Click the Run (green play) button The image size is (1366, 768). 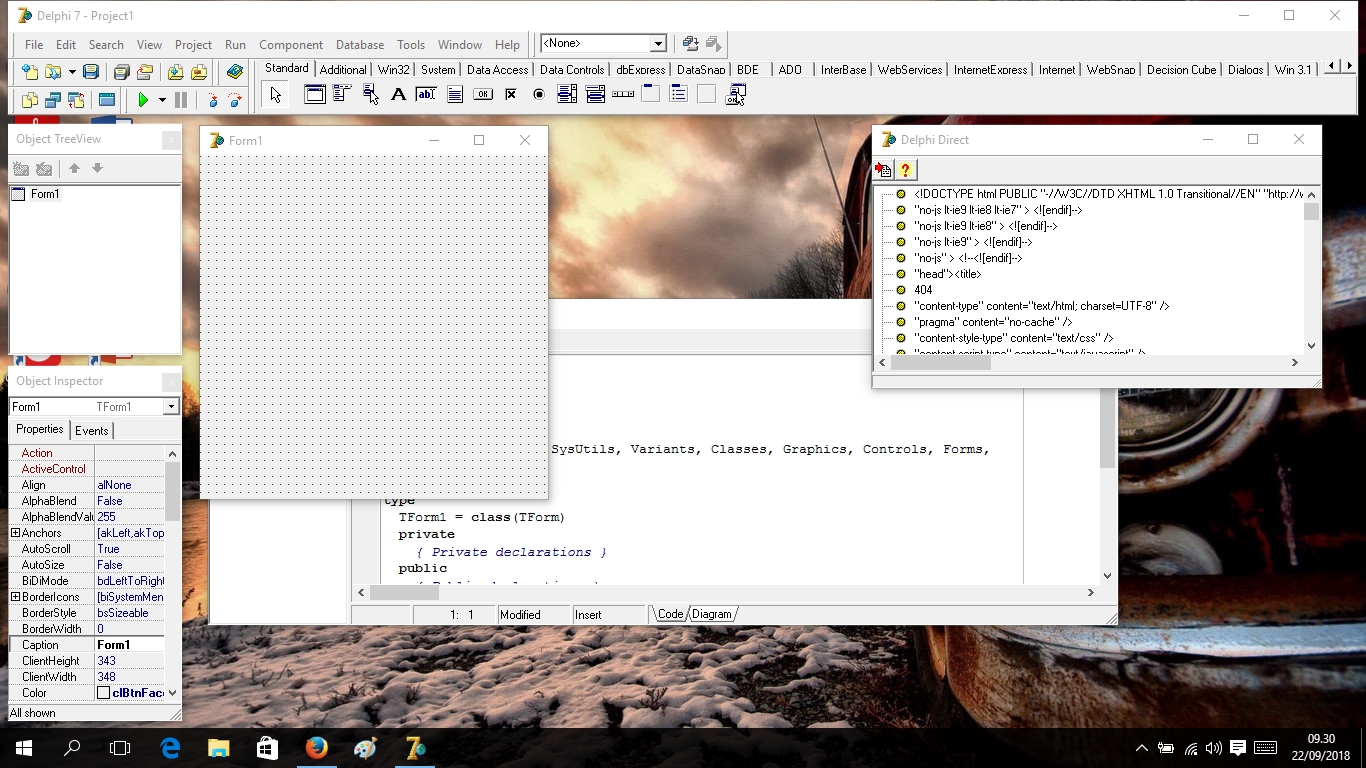click(143, 100)
